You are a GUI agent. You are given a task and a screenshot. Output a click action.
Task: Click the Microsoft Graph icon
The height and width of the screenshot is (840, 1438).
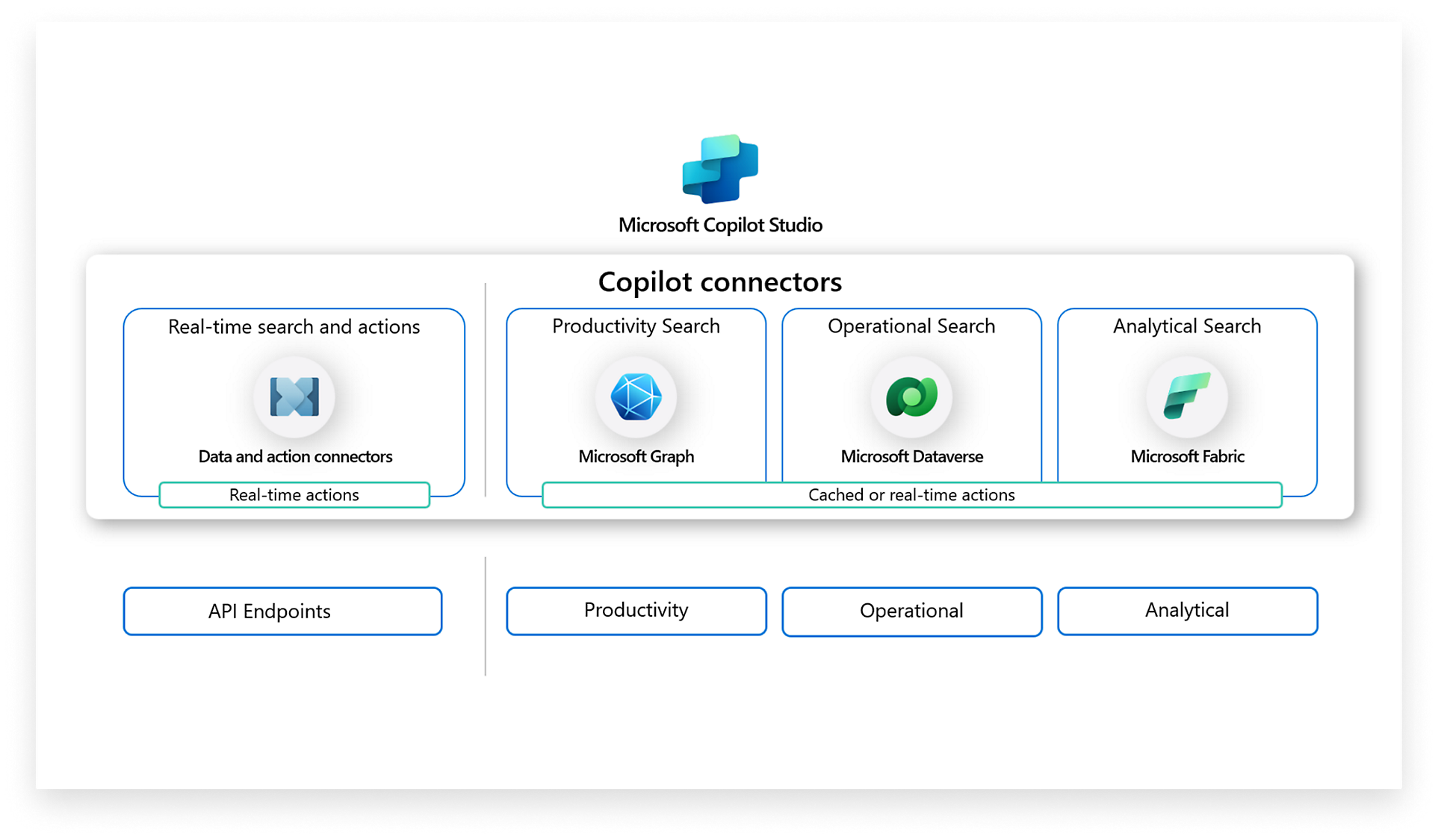point(636,396)
